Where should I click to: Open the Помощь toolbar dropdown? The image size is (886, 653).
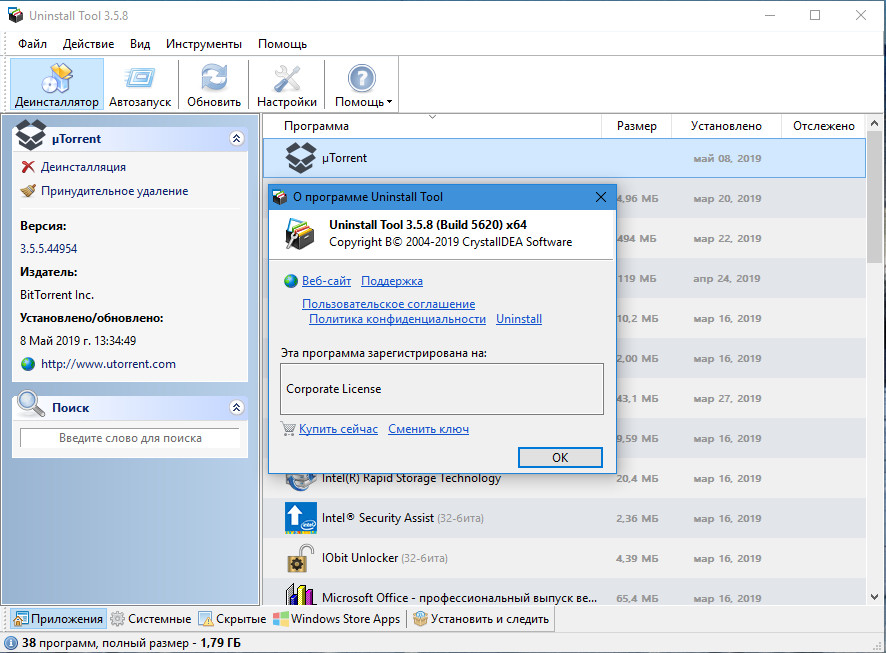click(362, 85)
